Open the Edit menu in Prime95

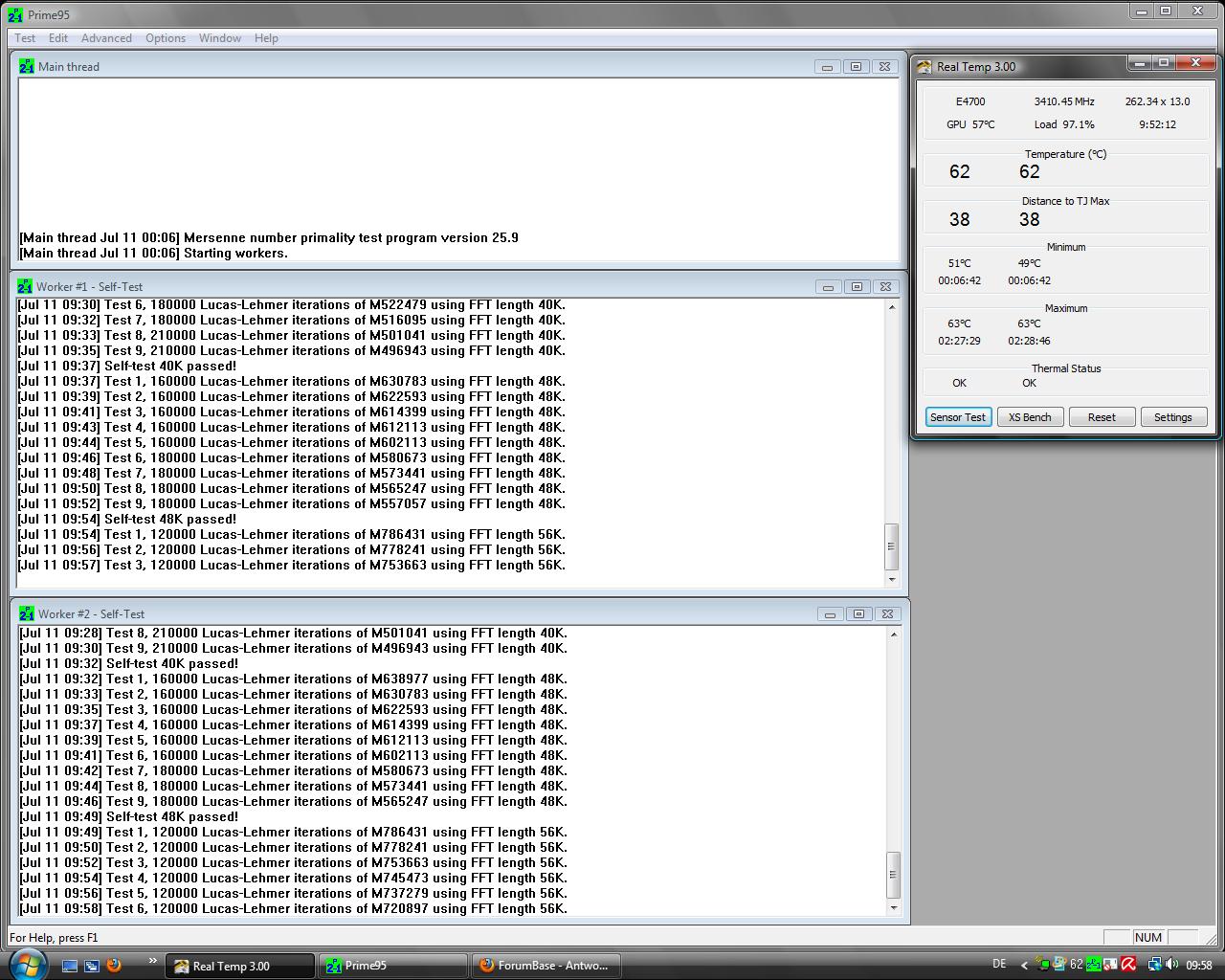(58, 38)
